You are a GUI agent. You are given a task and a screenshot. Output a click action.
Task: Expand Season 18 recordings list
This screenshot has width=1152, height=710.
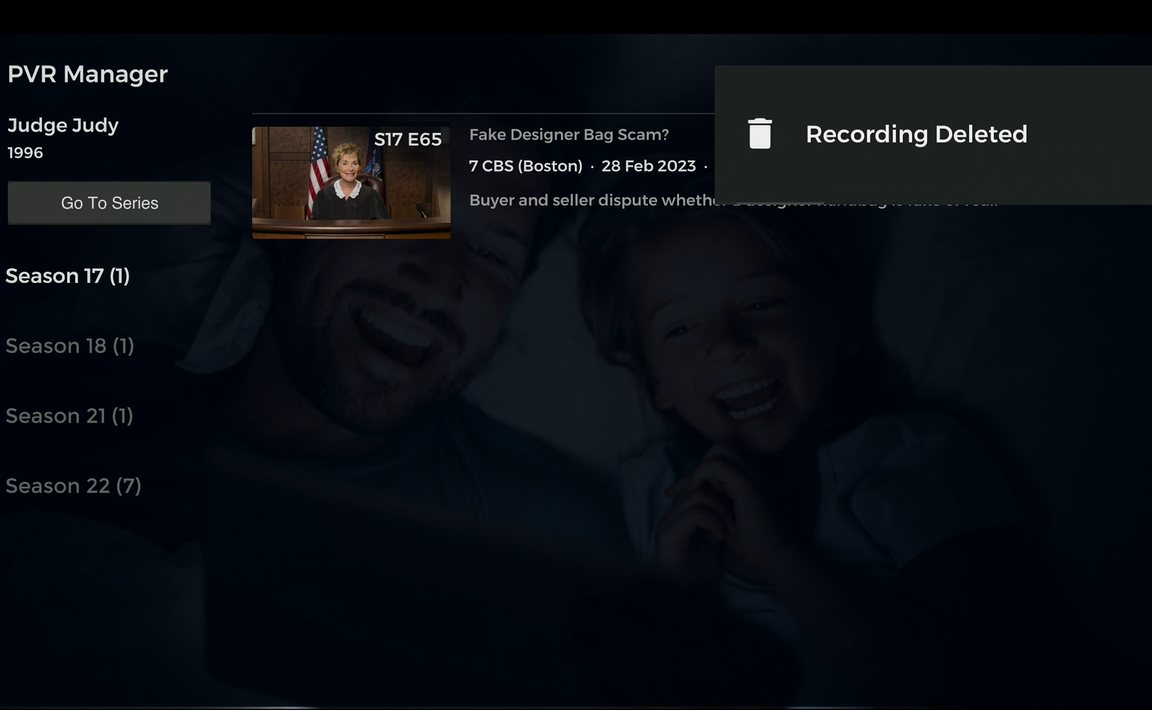[x=70, y=345]
